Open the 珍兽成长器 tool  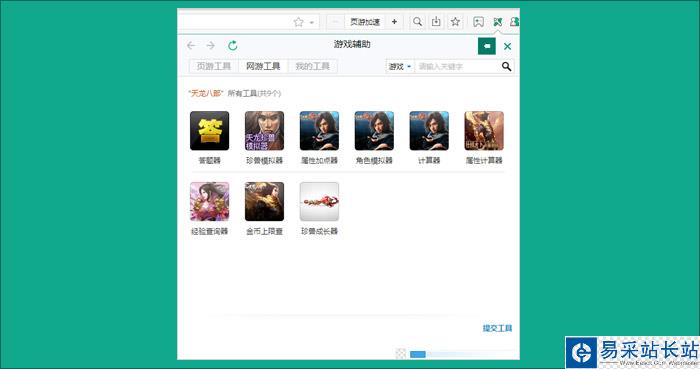coord(319,202)
